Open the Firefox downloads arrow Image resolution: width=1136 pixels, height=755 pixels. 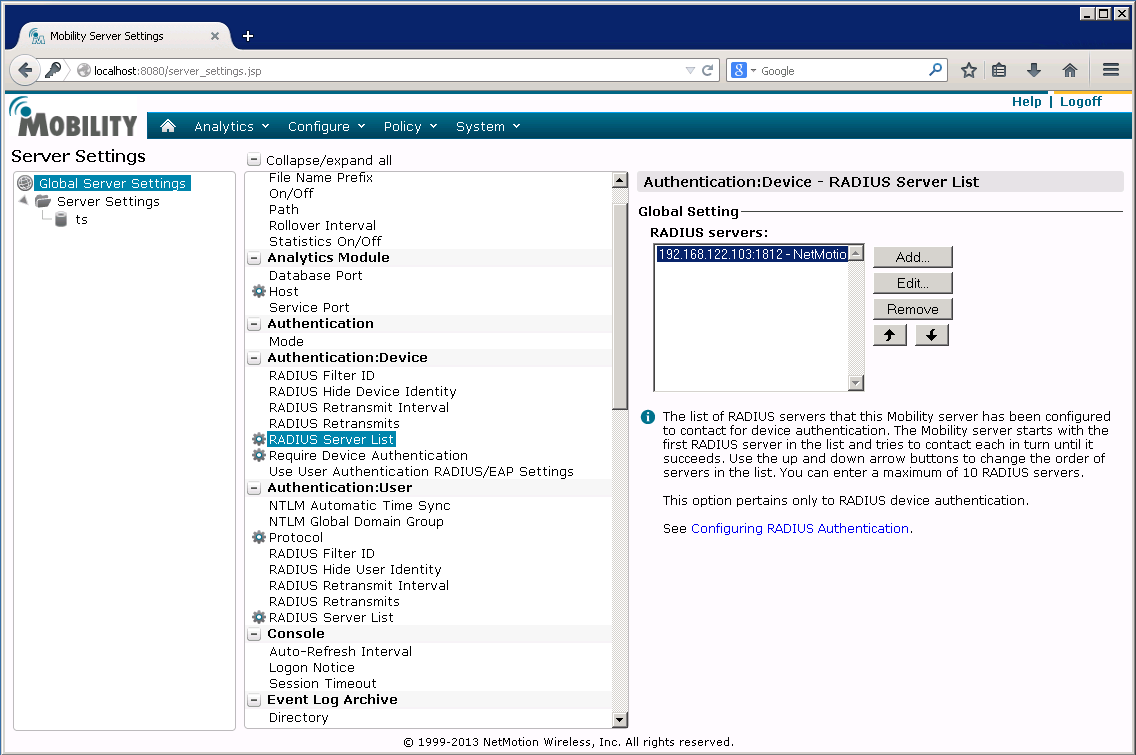[1034, 70]
